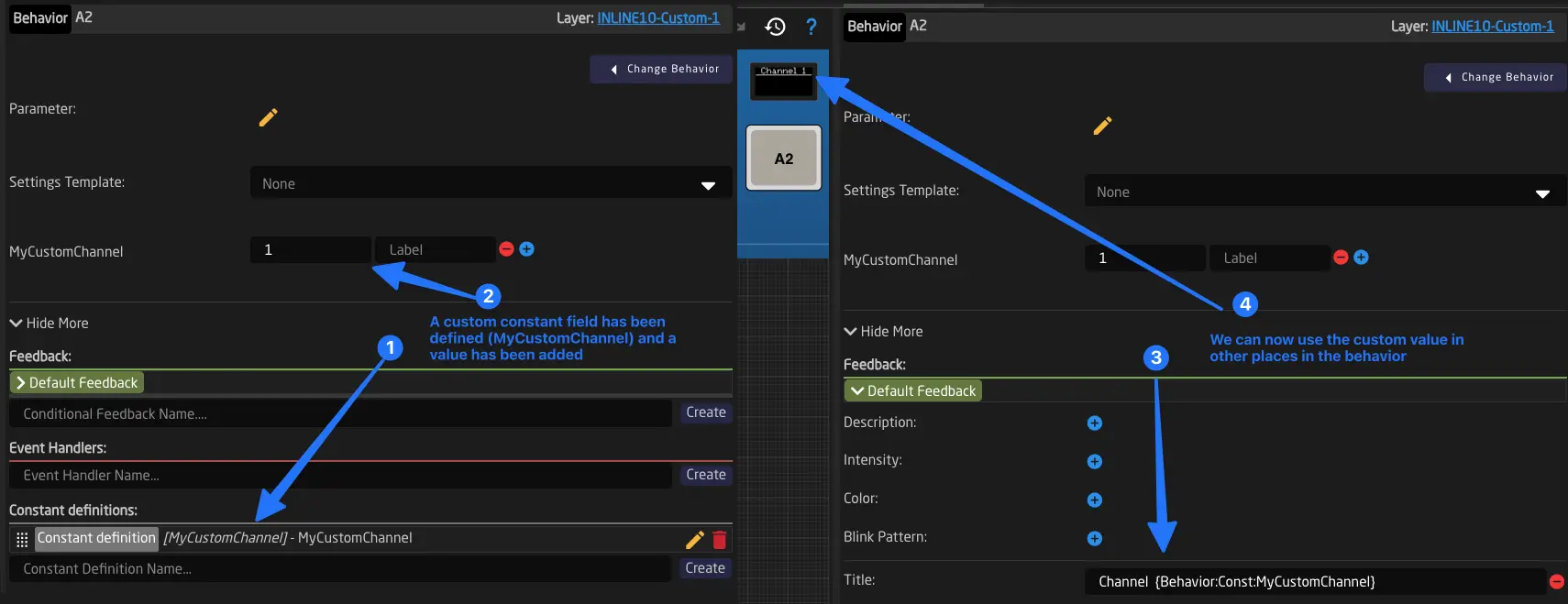Viewport: 1568px width, 604px height.
Task: Expand Default Feedback in the left panel
Action: 77,382
